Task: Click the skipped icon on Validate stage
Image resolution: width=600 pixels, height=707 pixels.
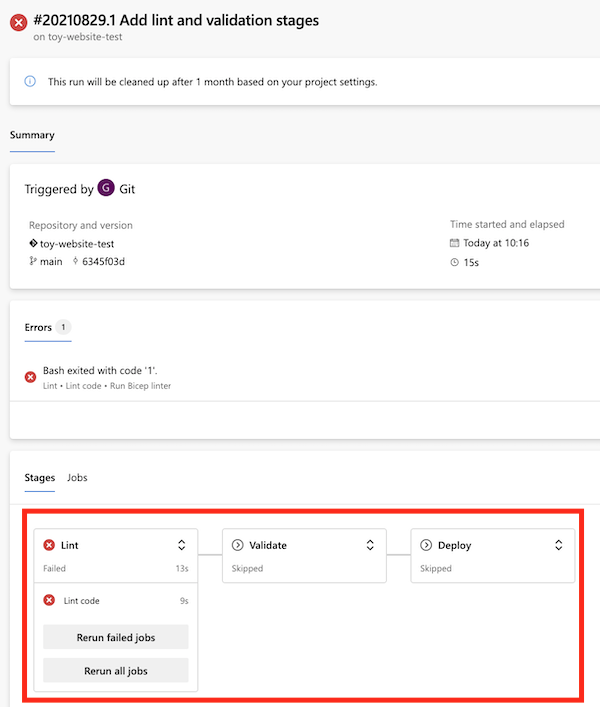Action: (x=238, y=545)
